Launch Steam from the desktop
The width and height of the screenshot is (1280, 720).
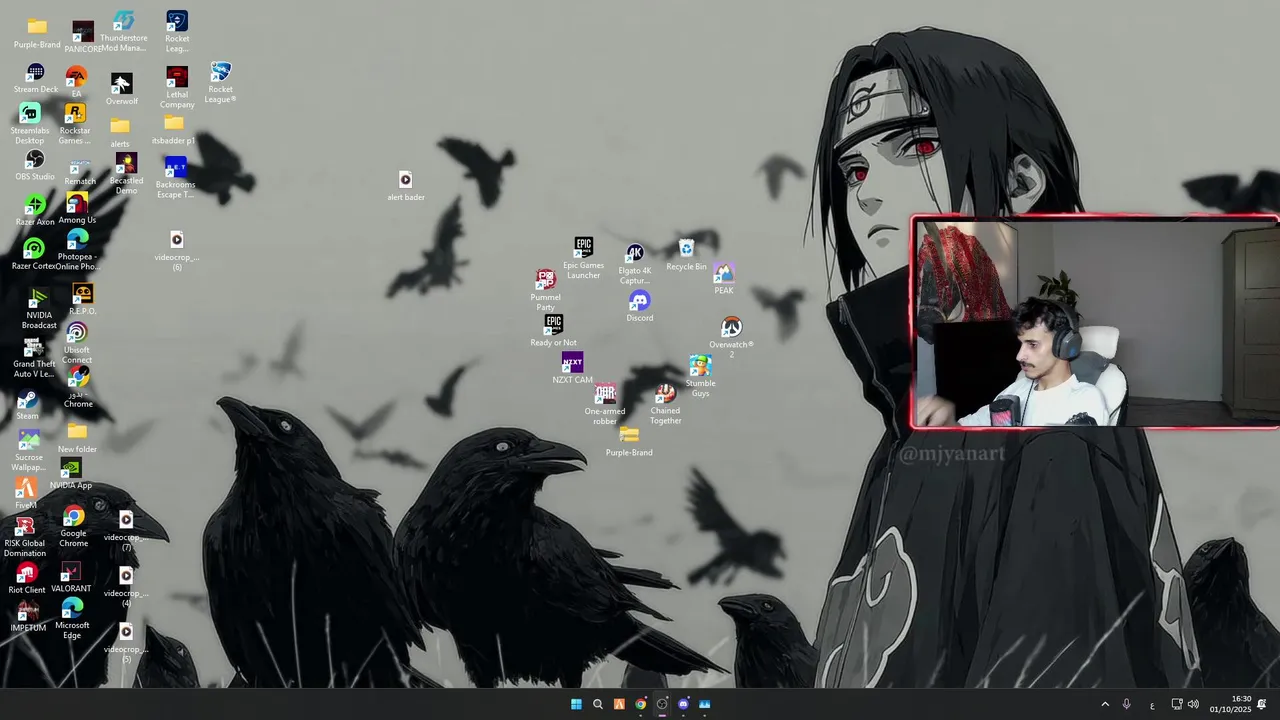(27, 406)
